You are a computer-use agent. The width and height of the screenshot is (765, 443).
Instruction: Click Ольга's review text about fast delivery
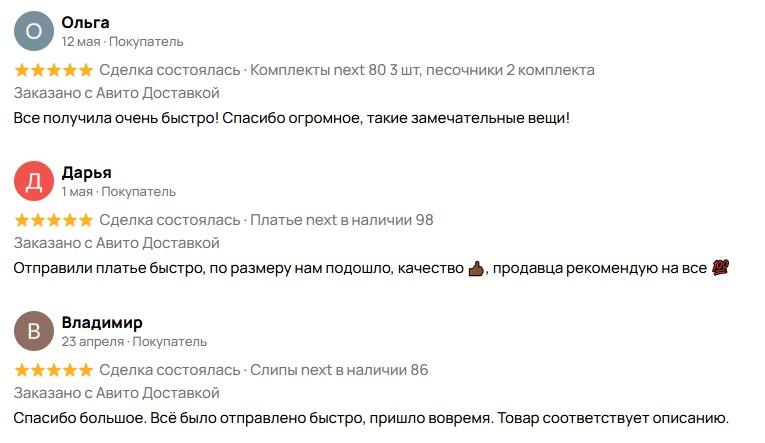292,118
